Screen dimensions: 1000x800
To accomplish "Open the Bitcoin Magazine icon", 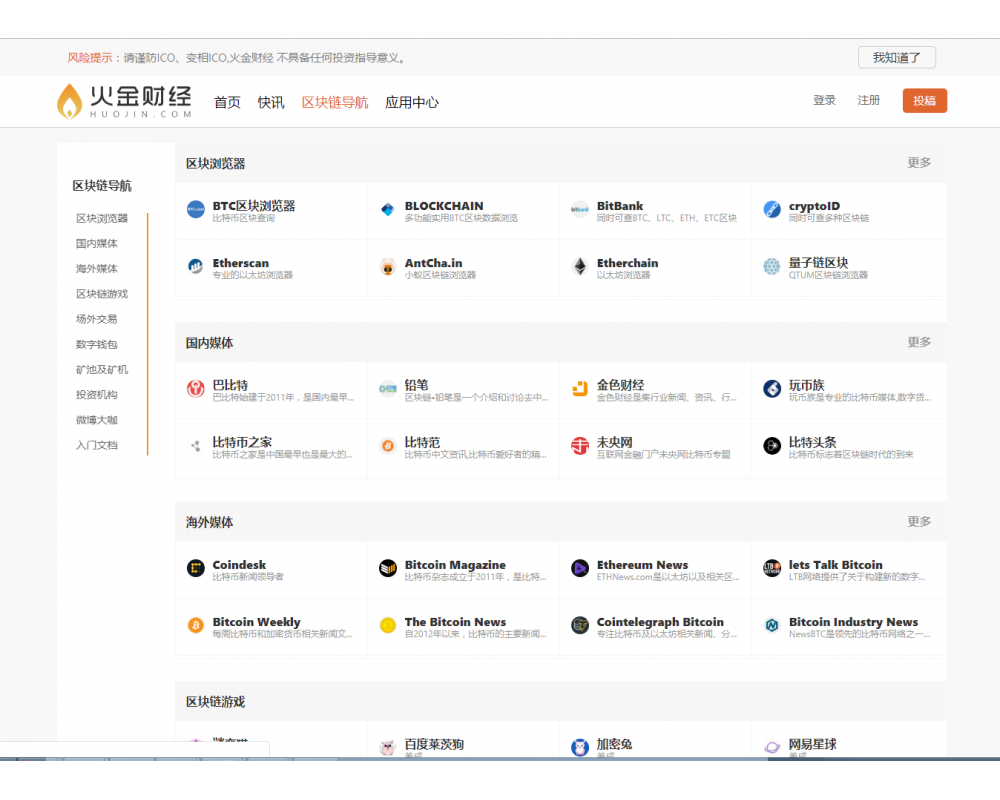I will [x=388, y=568].
